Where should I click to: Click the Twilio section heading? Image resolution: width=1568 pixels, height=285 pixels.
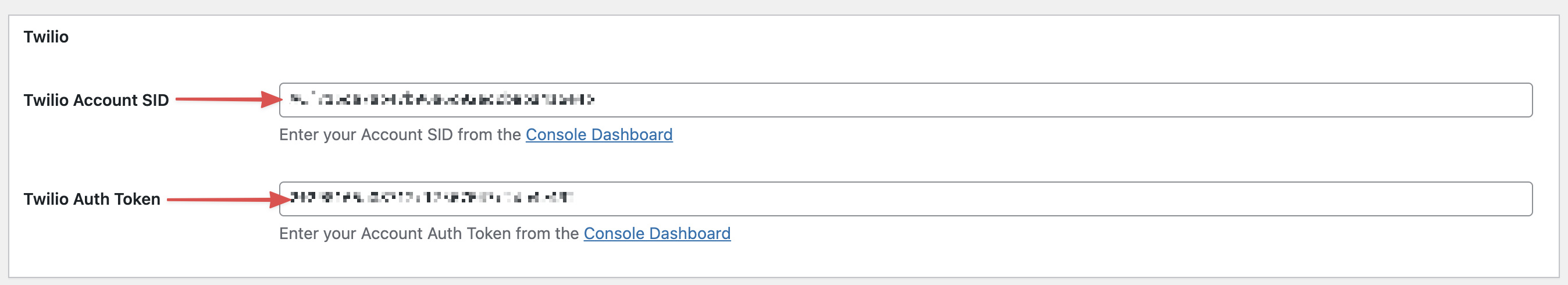pyautogui.click(x=47, y=37)
